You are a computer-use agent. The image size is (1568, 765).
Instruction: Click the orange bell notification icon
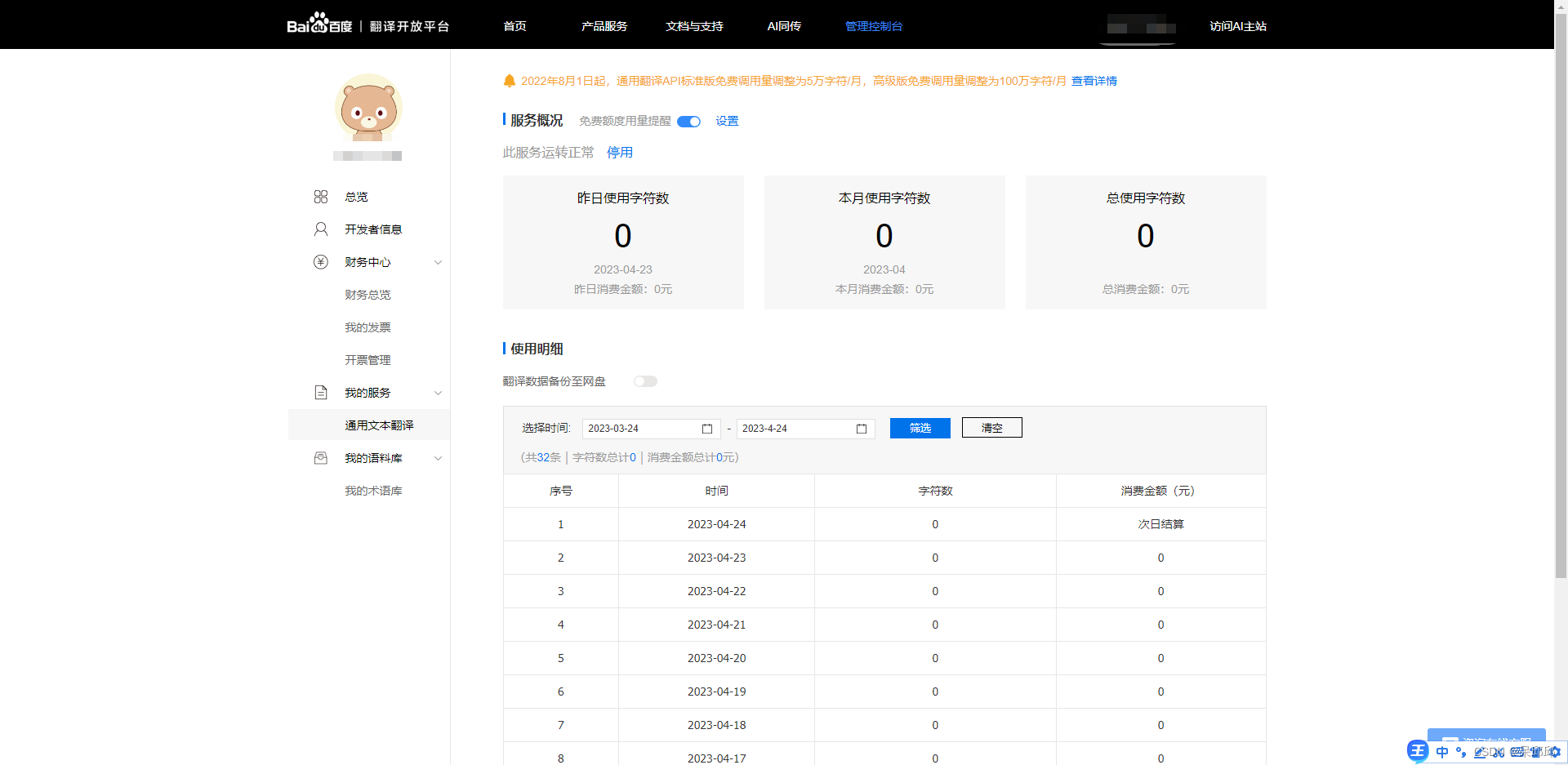510,81
